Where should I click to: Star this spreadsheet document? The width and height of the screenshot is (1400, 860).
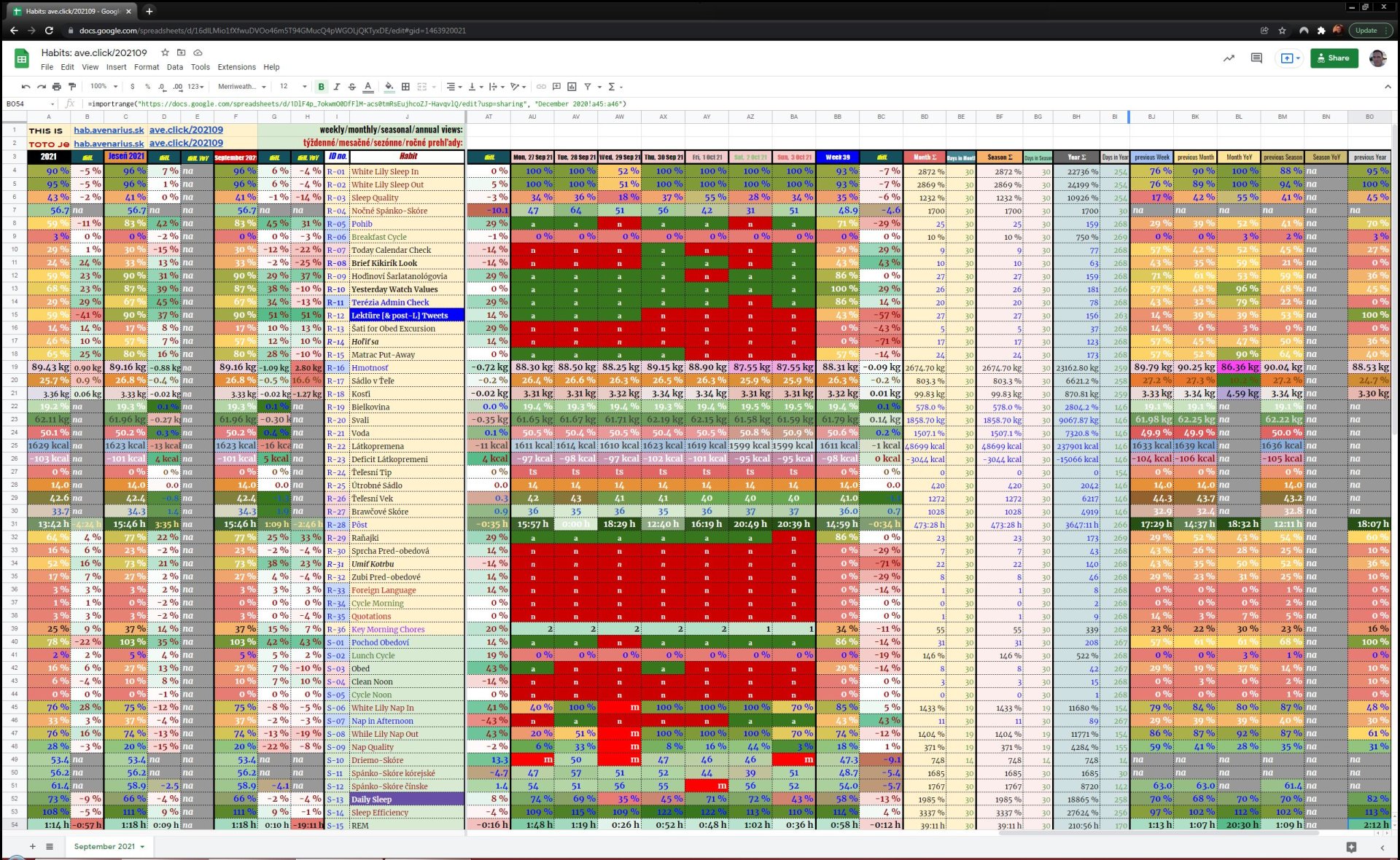pyautogui.click(x=165, y=52)
